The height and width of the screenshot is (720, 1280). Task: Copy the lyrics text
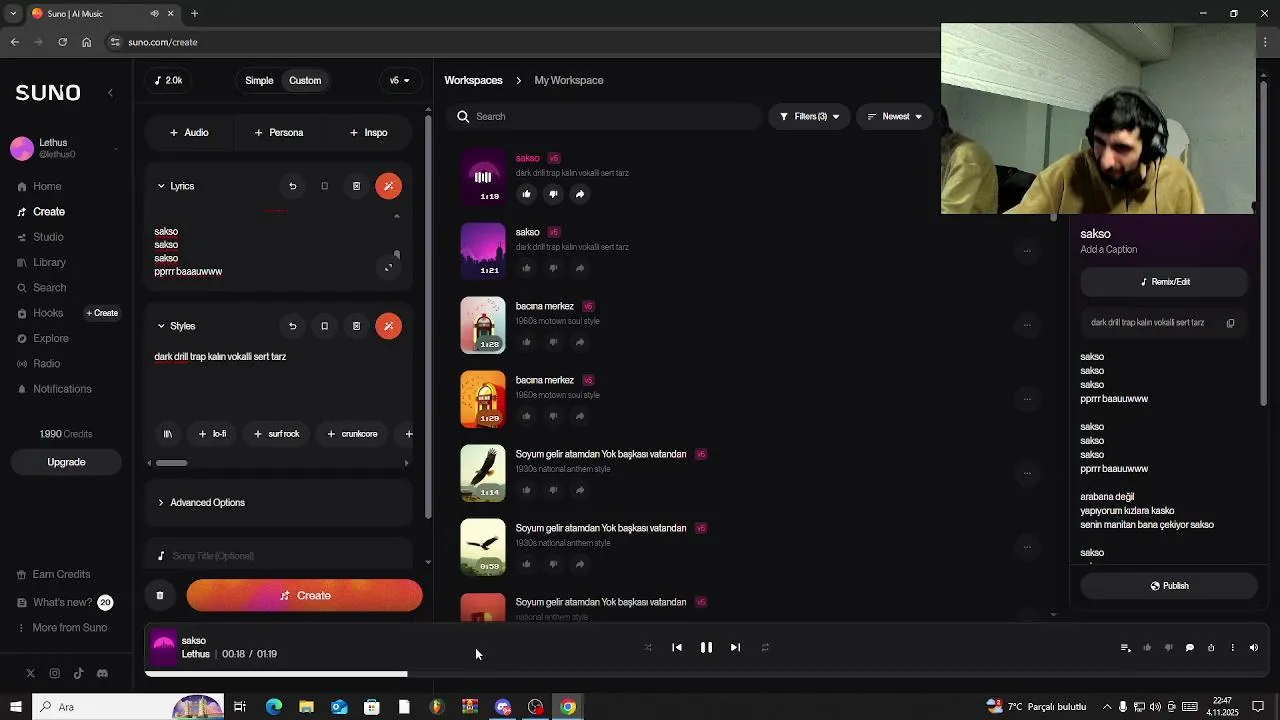click(x=324, y=186)
